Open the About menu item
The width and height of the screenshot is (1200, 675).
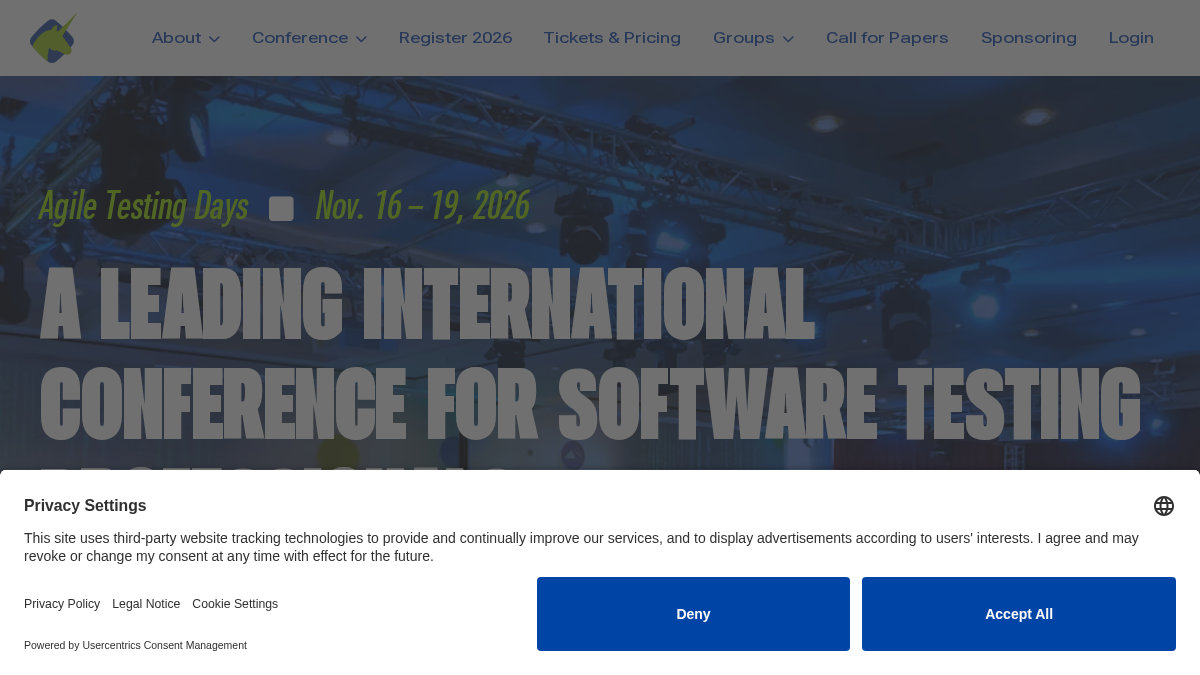[176, 38]
